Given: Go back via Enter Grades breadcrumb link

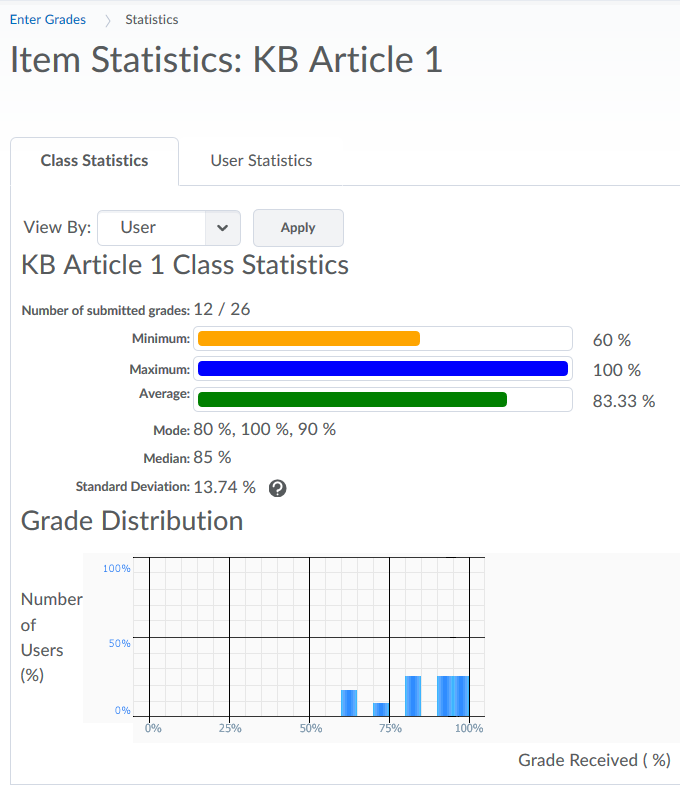Looking at the screenshot, I should tap(47, 20).
